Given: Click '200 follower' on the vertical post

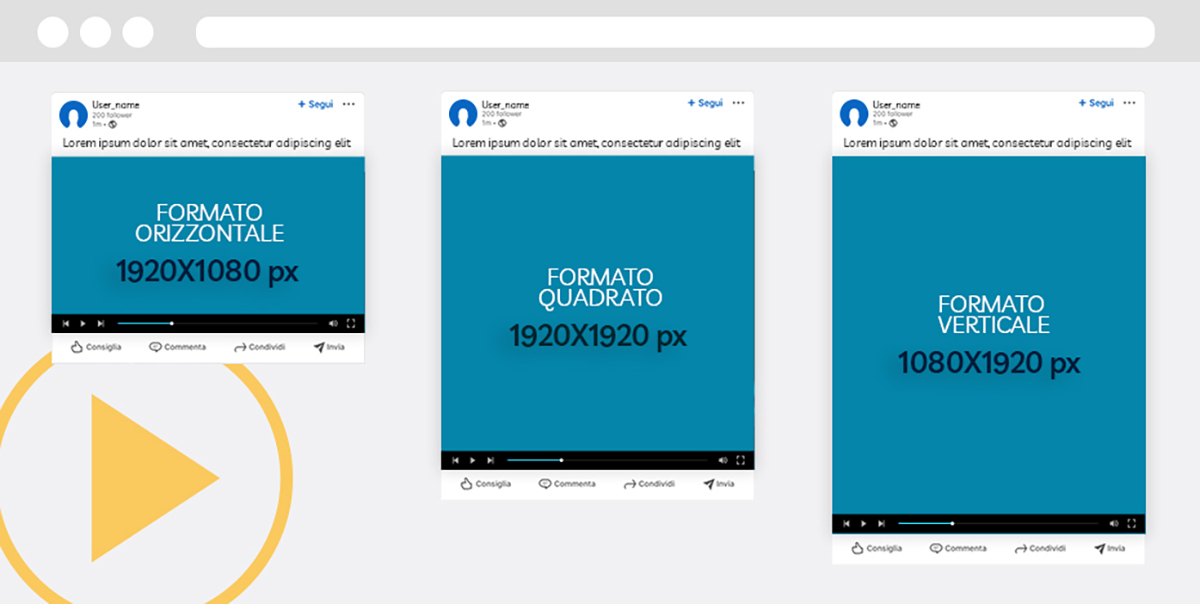Looking at the screenshot, I should pyautogui.click(x=893, y=114).
